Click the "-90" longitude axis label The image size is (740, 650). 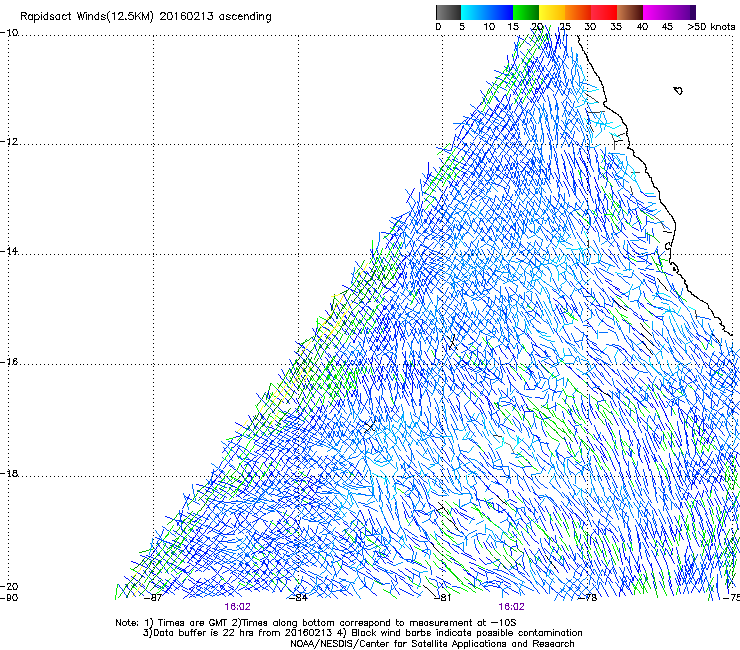click(x=9, y=598)
